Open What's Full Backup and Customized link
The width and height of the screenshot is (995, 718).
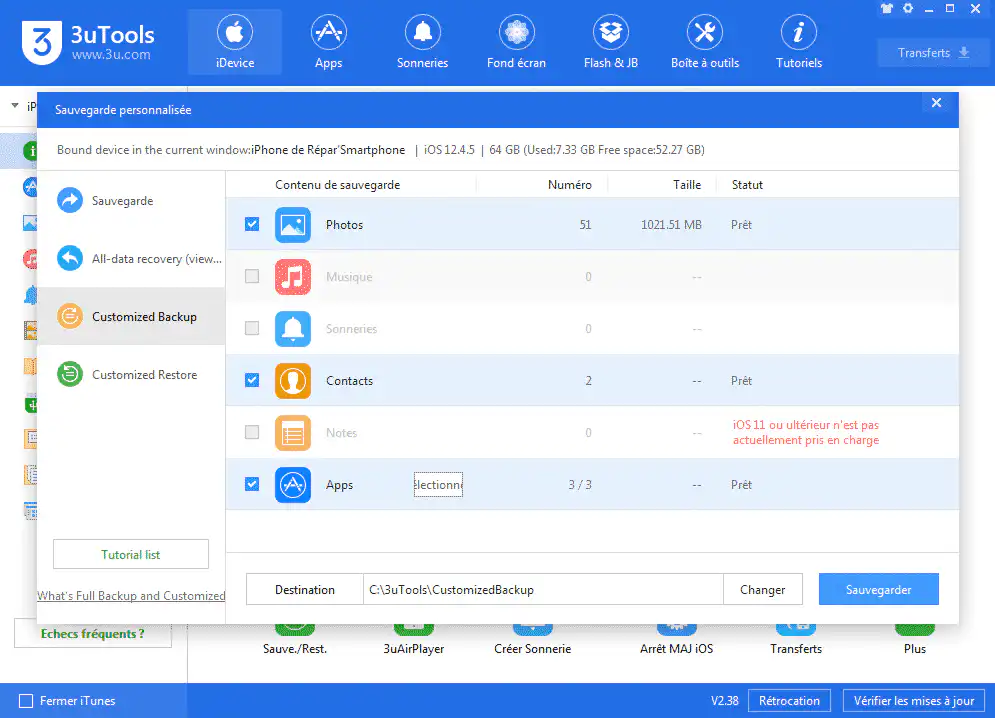(x=131, y=596)
